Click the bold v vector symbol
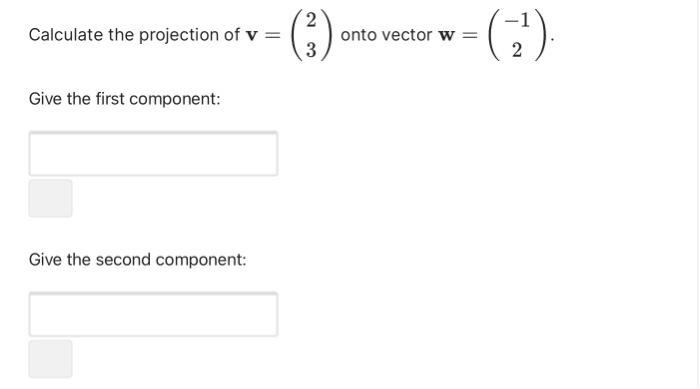The height and width of the screenshot is (389, 700). tap(252, 35)
